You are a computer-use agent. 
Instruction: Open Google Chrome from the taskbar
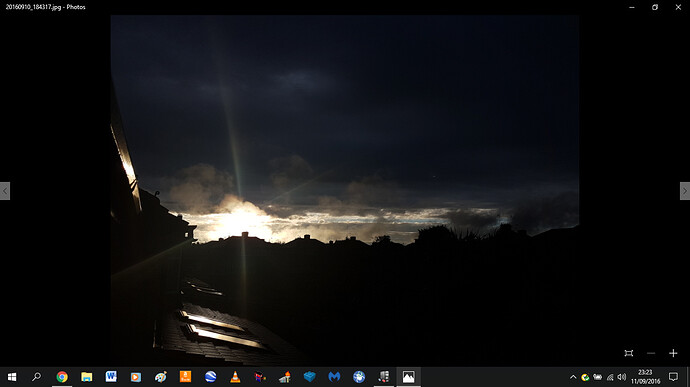click(62, 377)
